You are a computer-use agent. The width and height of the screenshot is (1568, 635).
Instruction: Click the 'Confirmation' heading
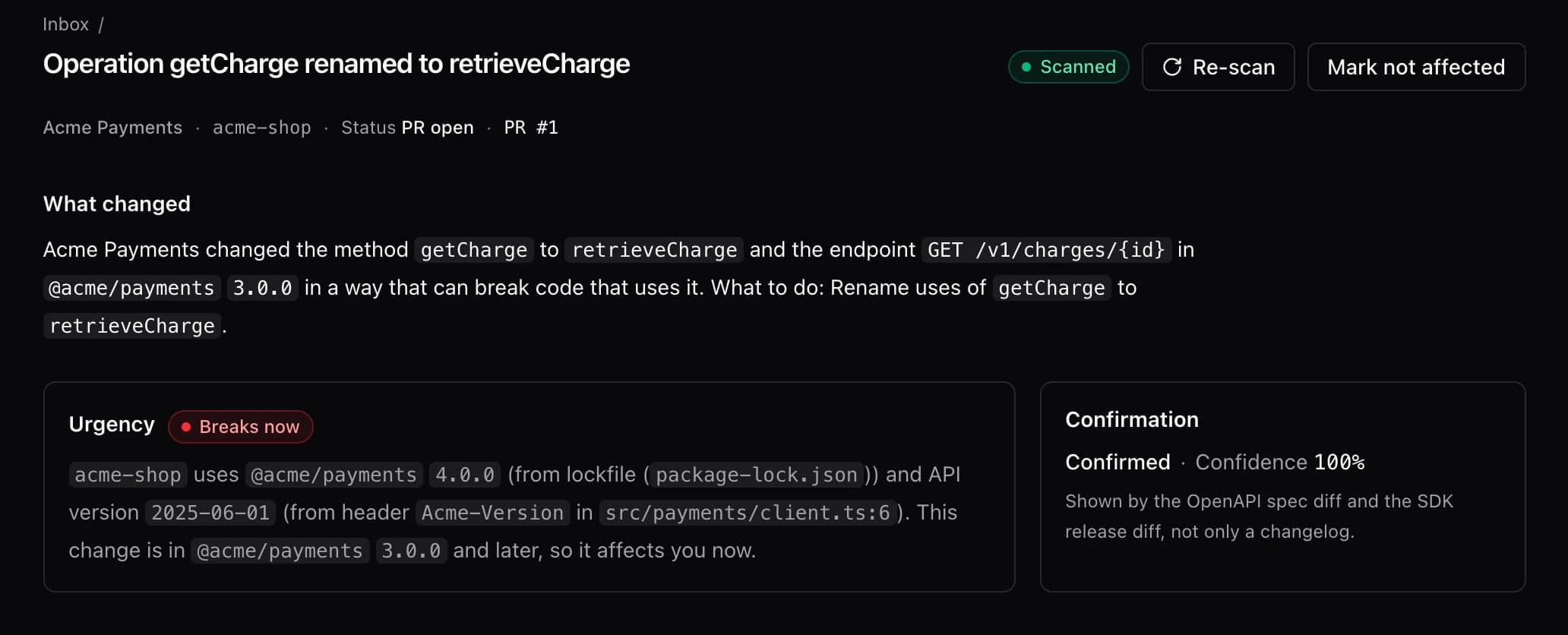click(x=1132, y=419)
